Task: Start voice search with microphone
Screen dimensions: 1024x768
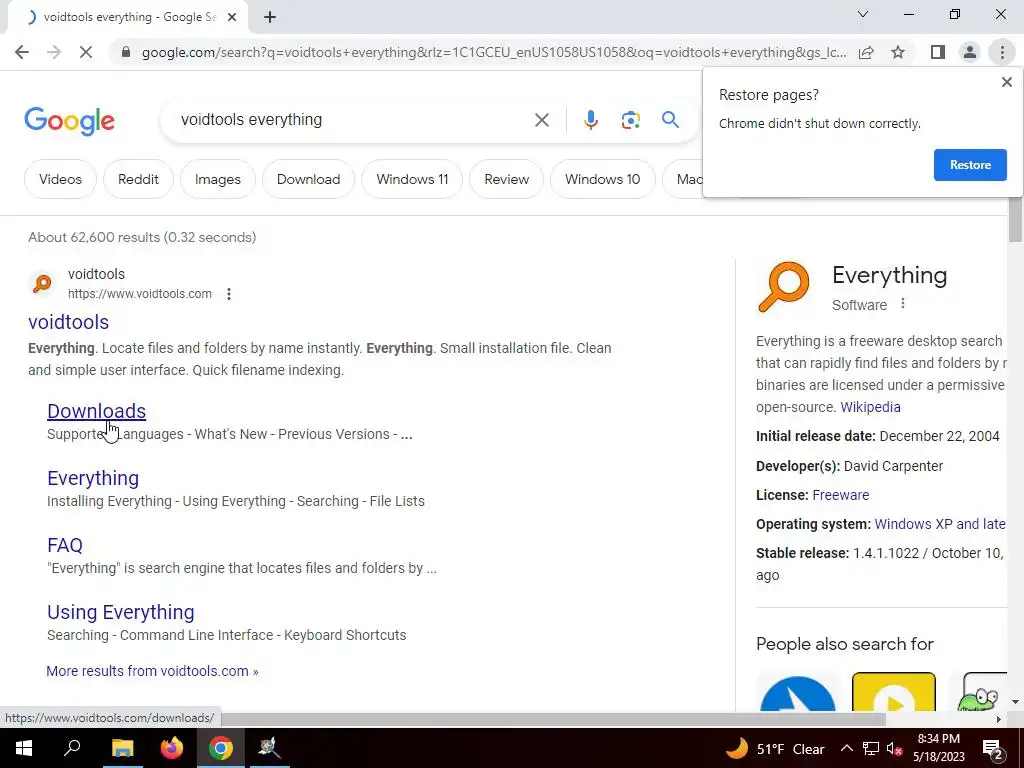Action: tap(590, 120)
